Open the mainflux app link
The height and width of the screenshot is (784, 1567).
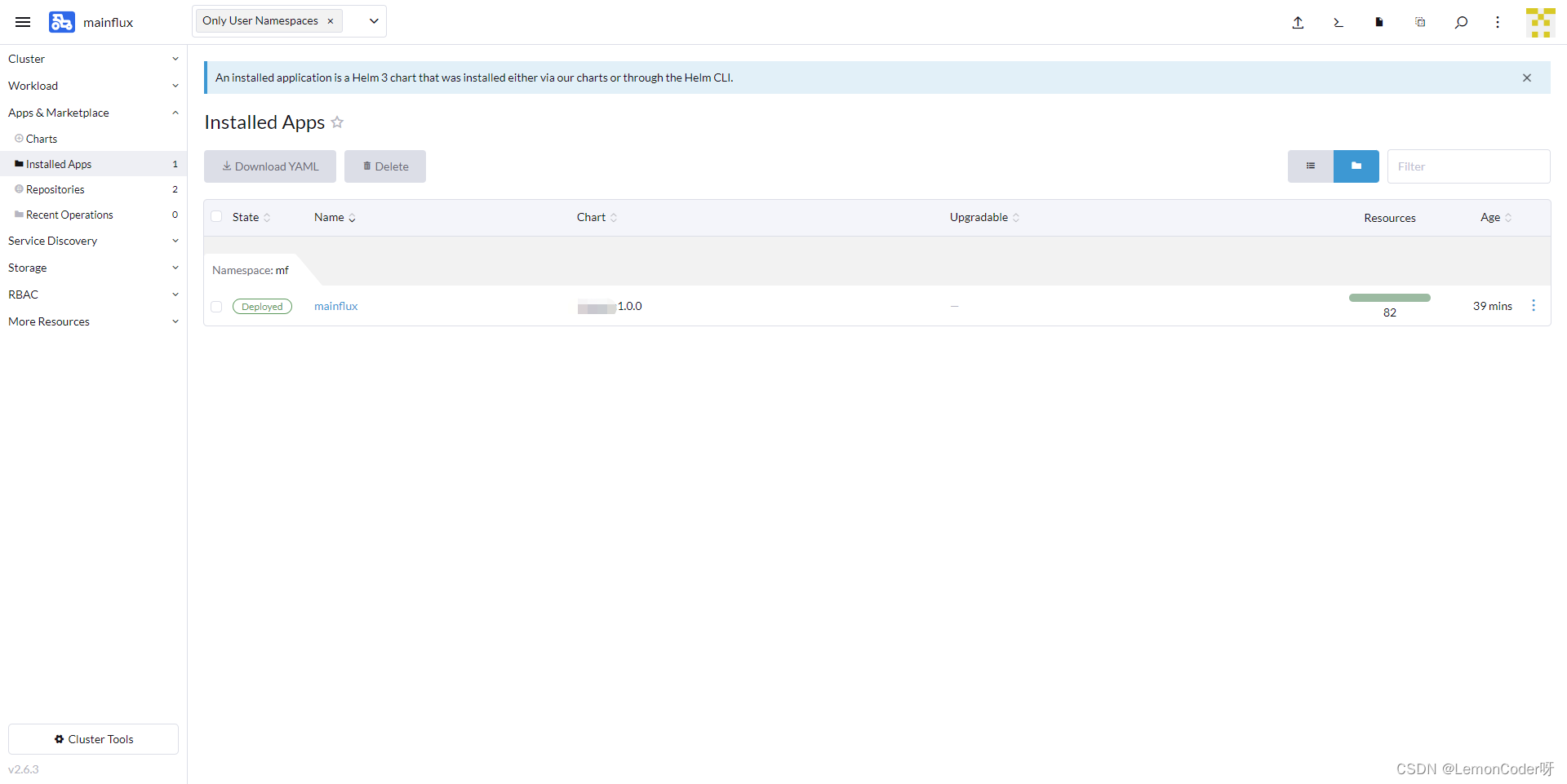(x=336, y=306)
